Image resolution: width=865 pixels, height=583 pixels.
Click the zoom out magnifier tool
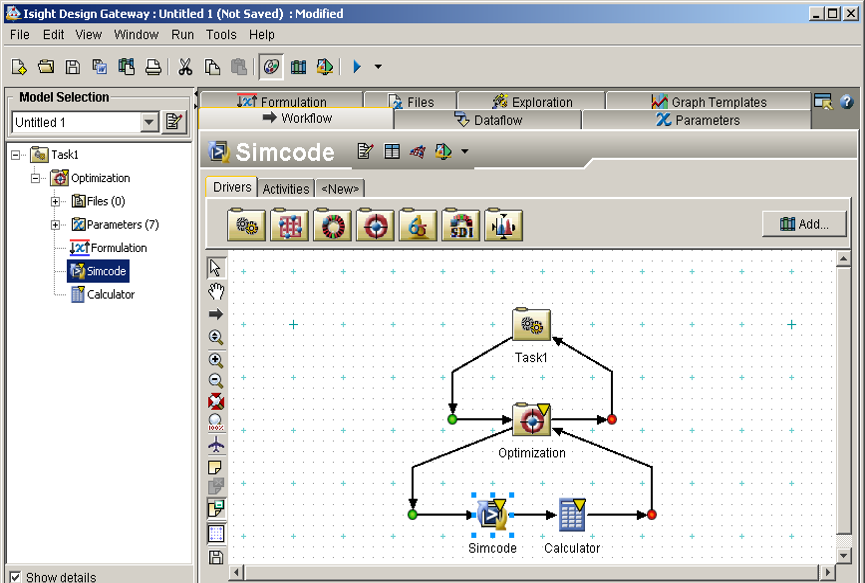coord(216,380)
